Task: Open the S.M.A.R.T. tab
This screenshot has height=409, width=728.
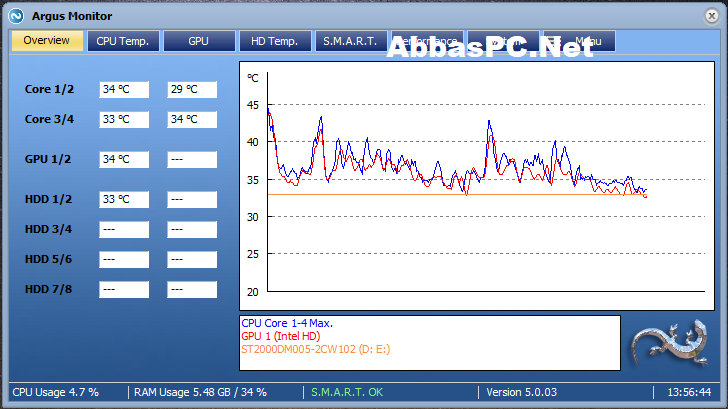Action: (x=351, y=41)
